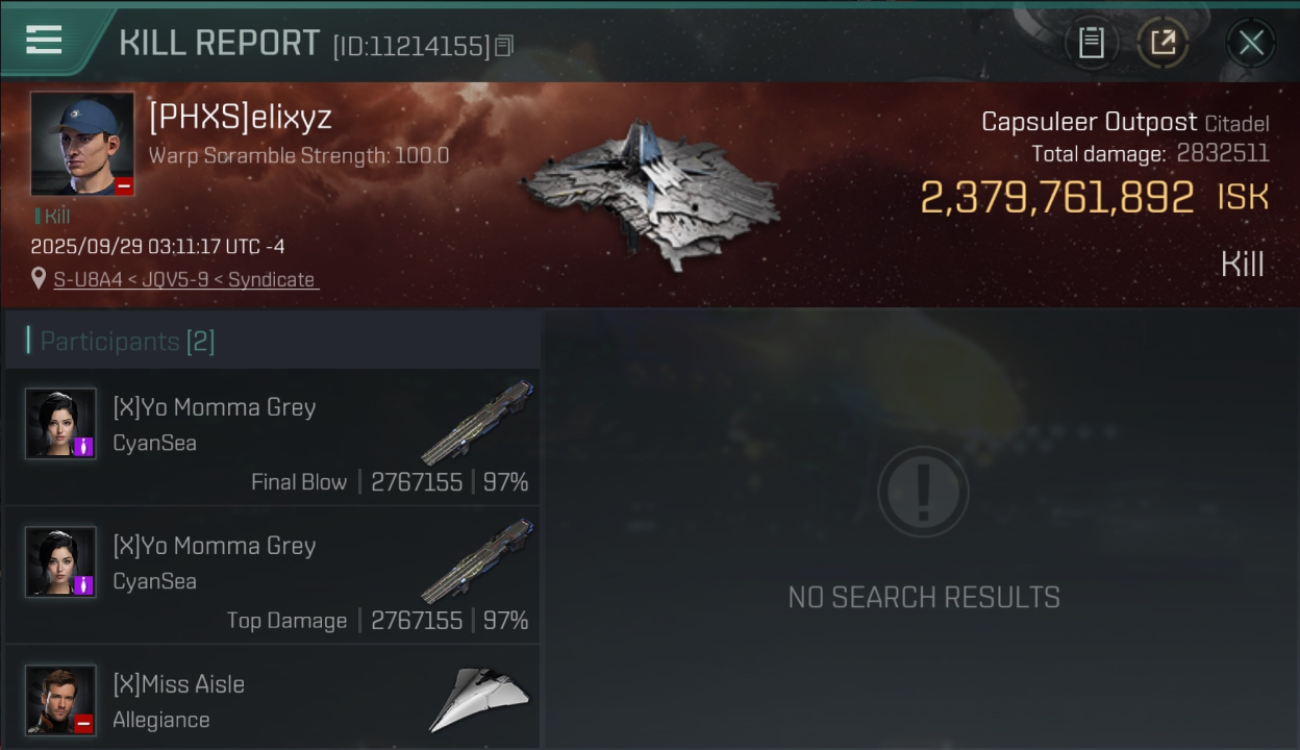
Task: Copy the kill report ID icon
Action: [504, 46]
